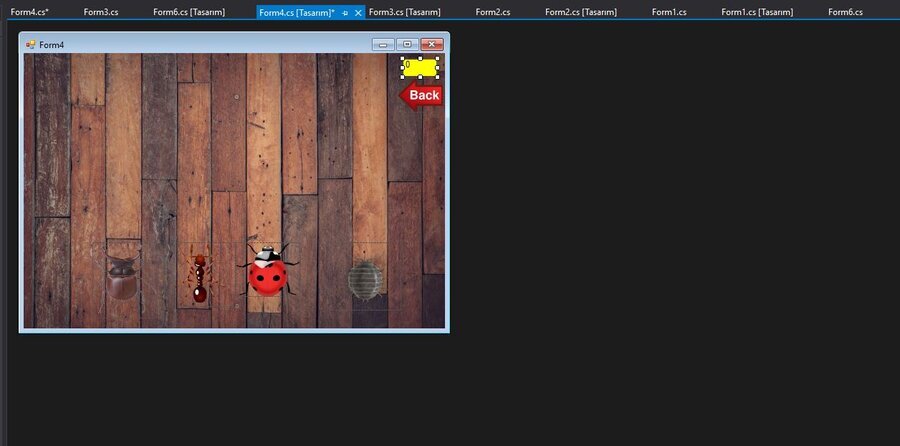
Task: Click the Form4 title bar icon
Action: (x=30, y=44)
